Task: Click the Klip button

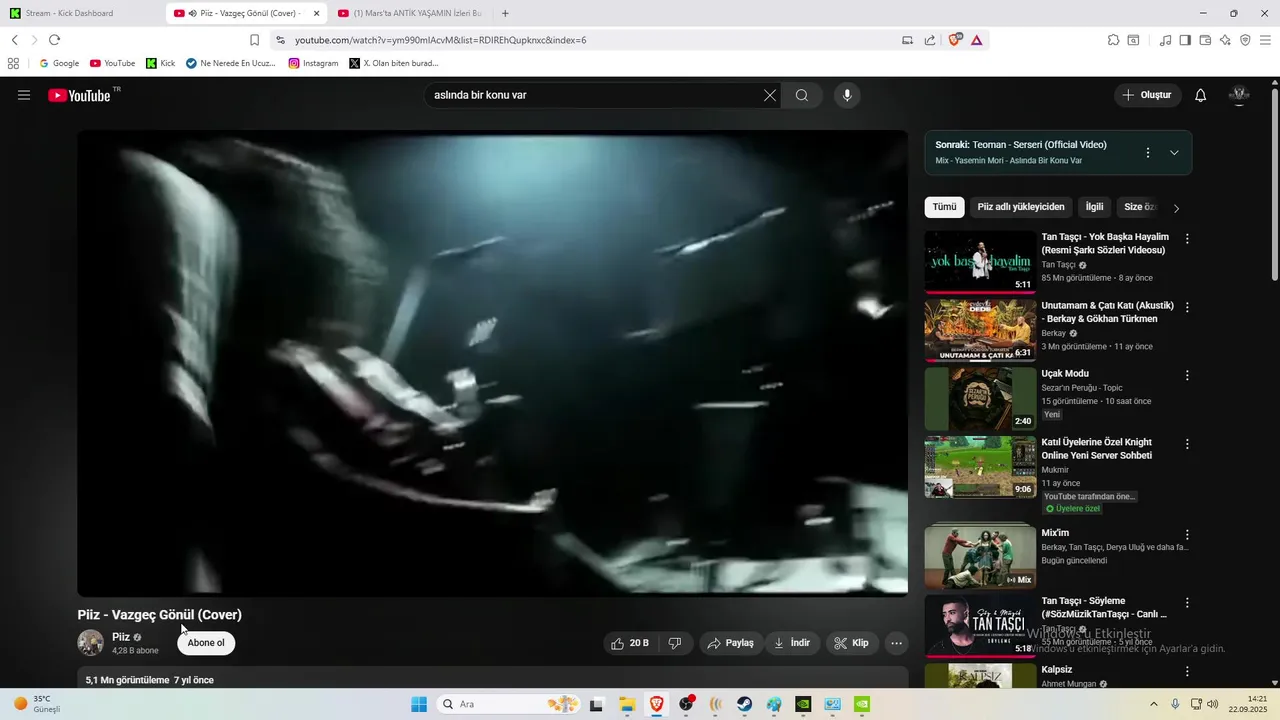Action: 852,643
